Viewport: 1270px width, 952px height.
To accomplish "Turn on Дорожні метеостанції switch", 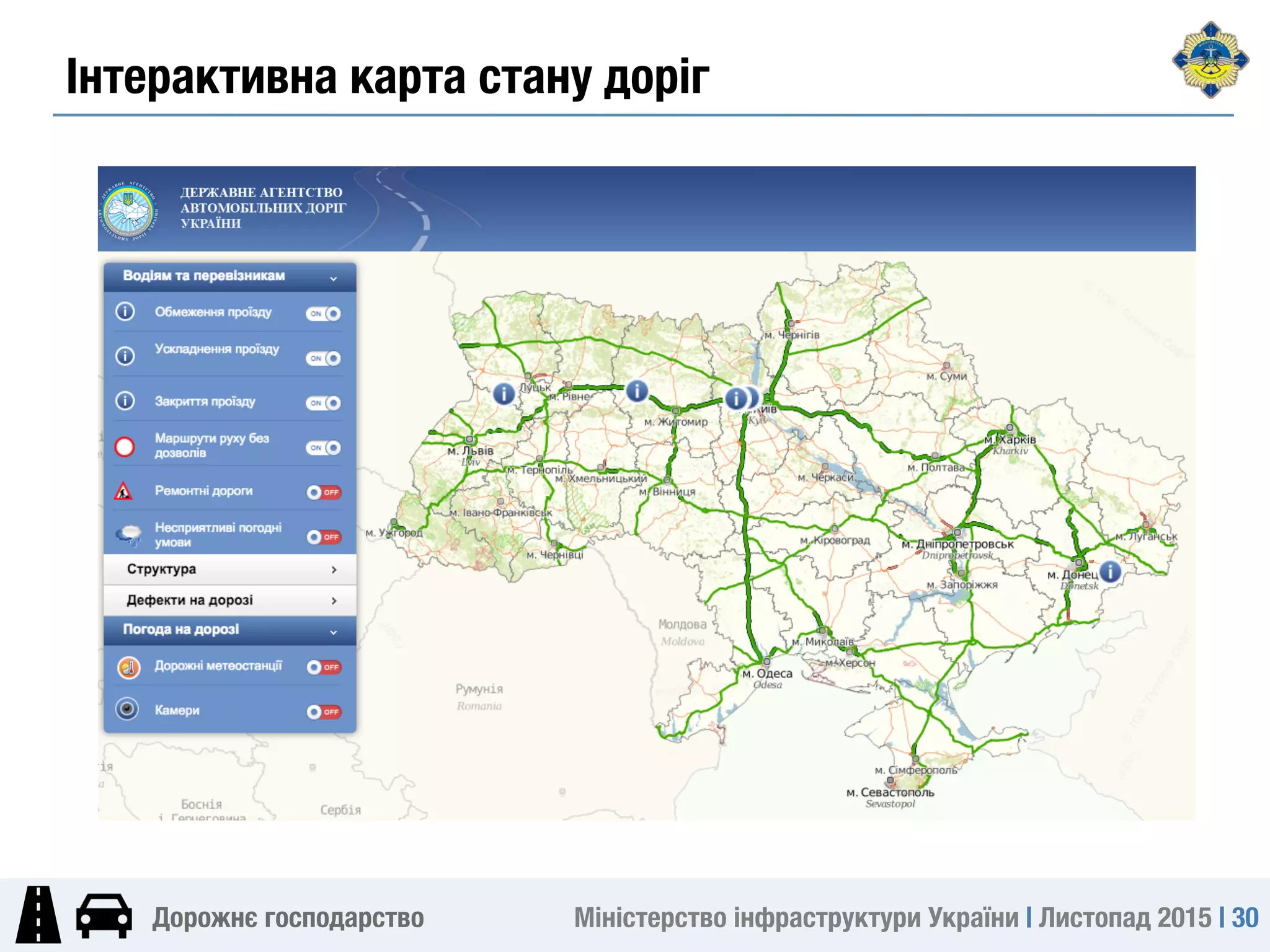I will 324,667.
